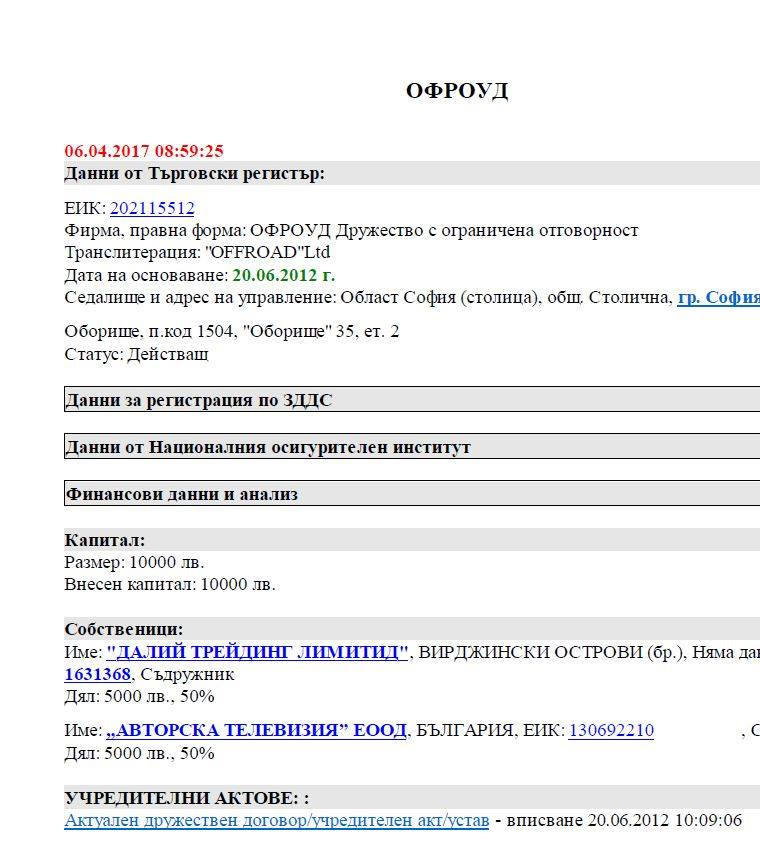This screenshot has height=841, width=760.
Task: Open 'Актуален дружествен договор/учредителен акт/устав' link
Action: pos(277,820)
